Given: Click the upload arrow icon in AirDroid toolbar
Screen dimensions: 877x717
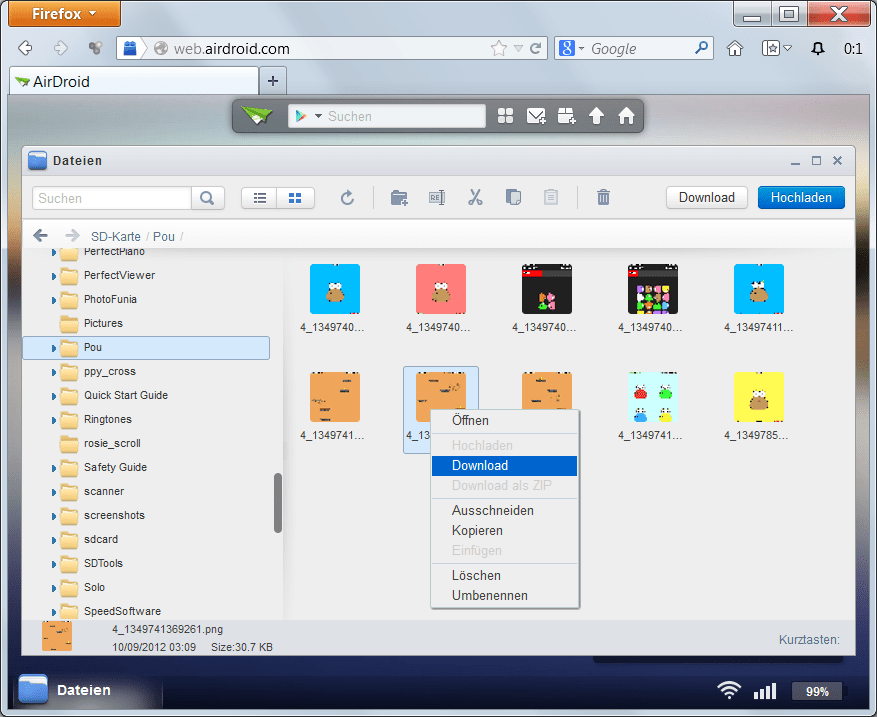Looking at the screenshot, I should (596, 116).
